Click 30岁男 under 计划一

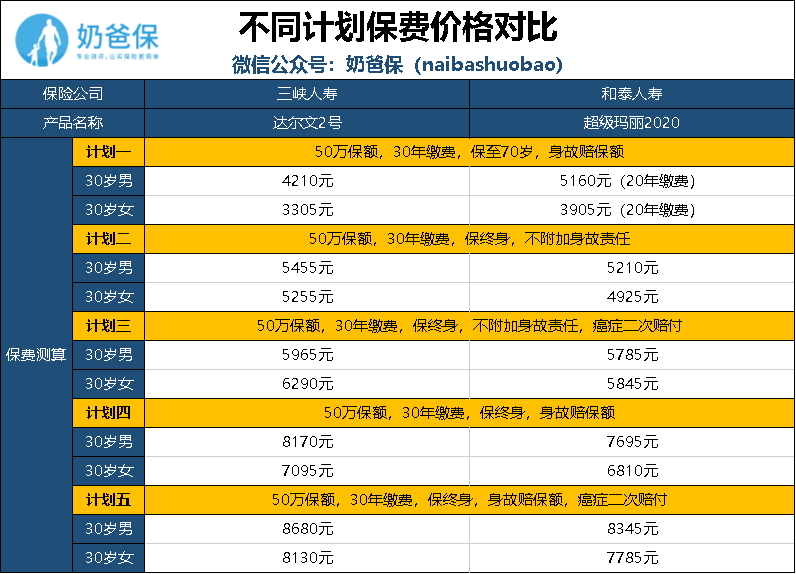109,181
